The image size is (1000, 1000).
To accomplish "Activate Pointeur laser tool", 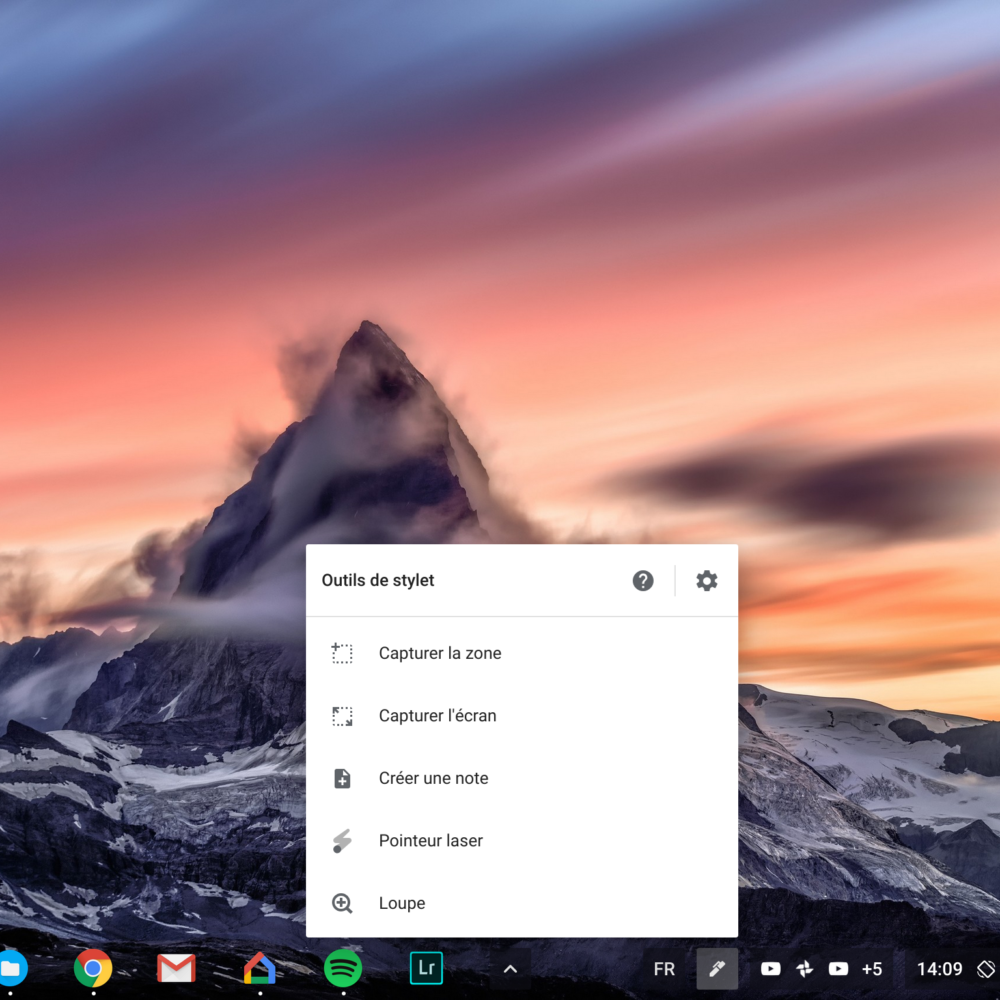I will click(x=522, y=841).
